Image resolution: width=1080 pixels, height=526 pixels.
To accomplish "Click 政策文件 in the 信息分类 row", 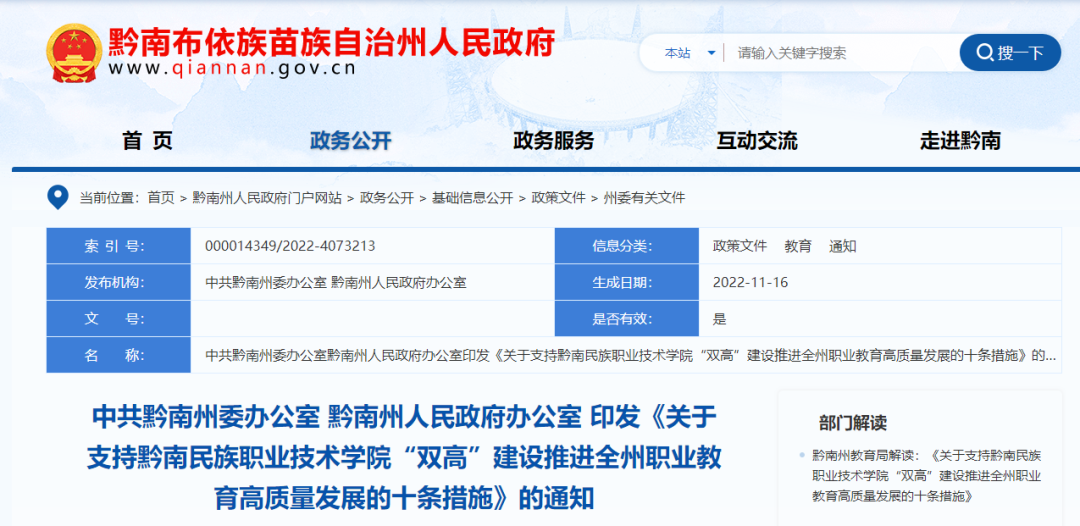I will 740,246.
